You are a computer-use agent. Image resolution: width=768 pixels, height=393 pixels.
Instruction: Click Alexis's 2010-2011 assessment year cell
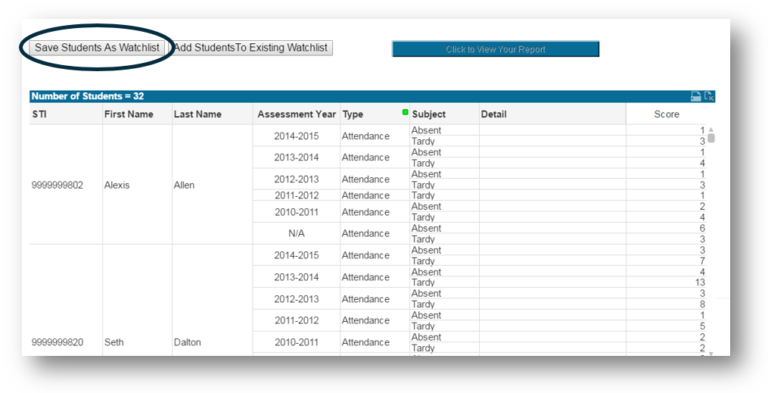click(296, 212)
